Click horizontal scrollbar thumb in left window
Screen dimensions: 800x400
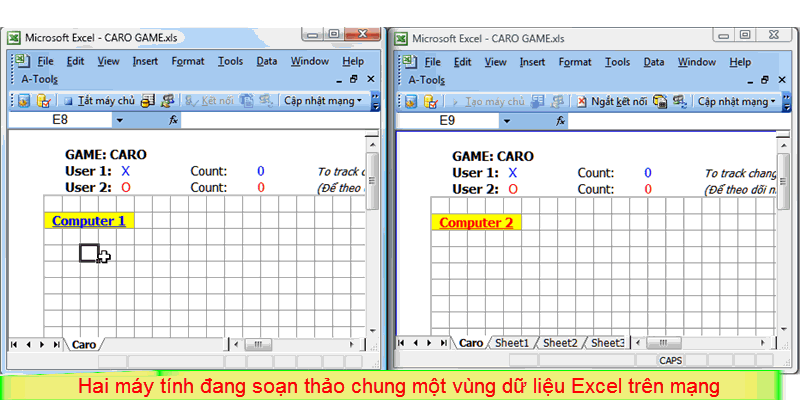pos(256,344)
